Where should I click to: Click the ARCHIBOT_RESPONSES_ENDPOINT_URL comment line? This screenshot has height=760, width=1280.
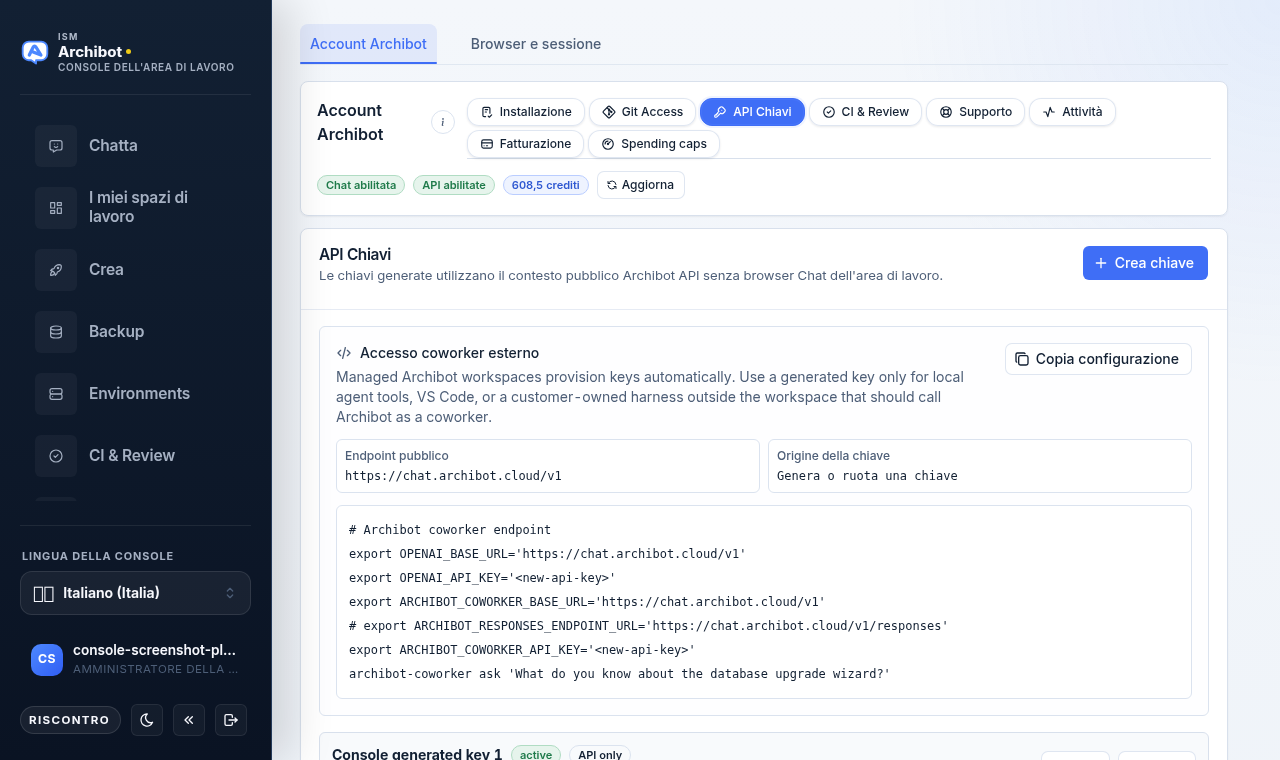pos(648,626)
